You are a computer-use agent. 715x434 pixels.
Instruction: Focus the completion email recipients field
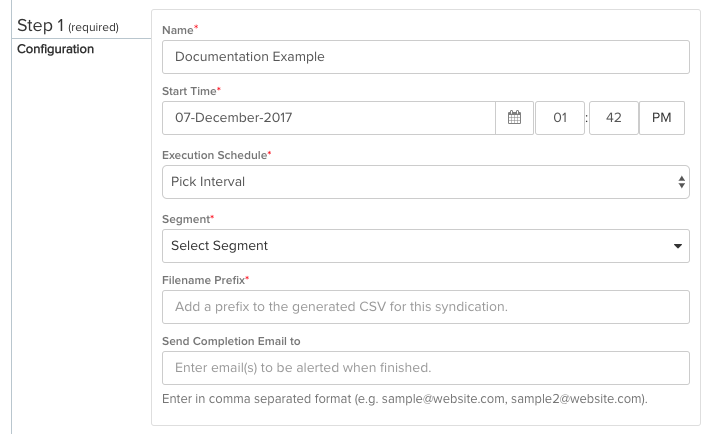pyautogui.click(x=425, y=368)
